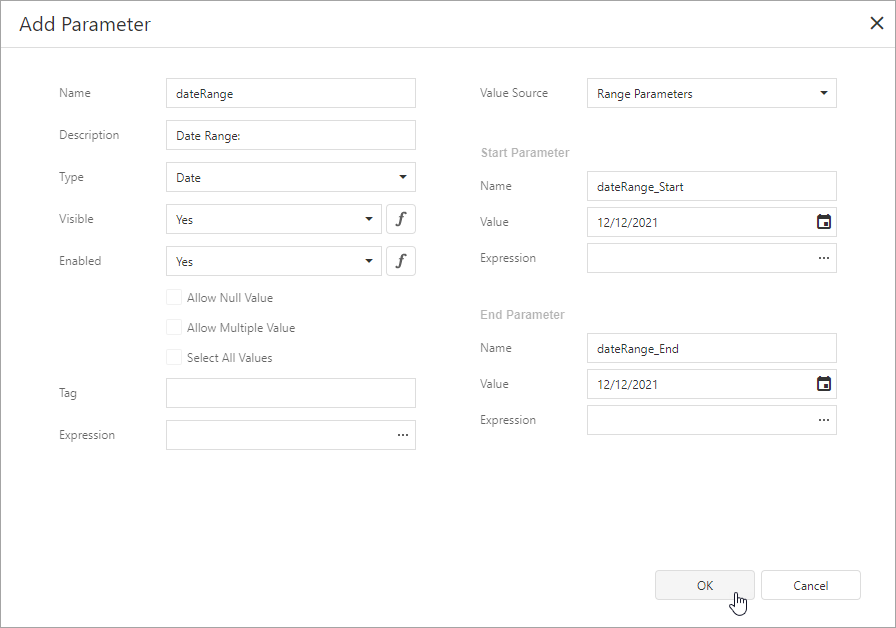Click the Description field showing Date Range:
Screen dimensions: 896x628
[290, 135]
